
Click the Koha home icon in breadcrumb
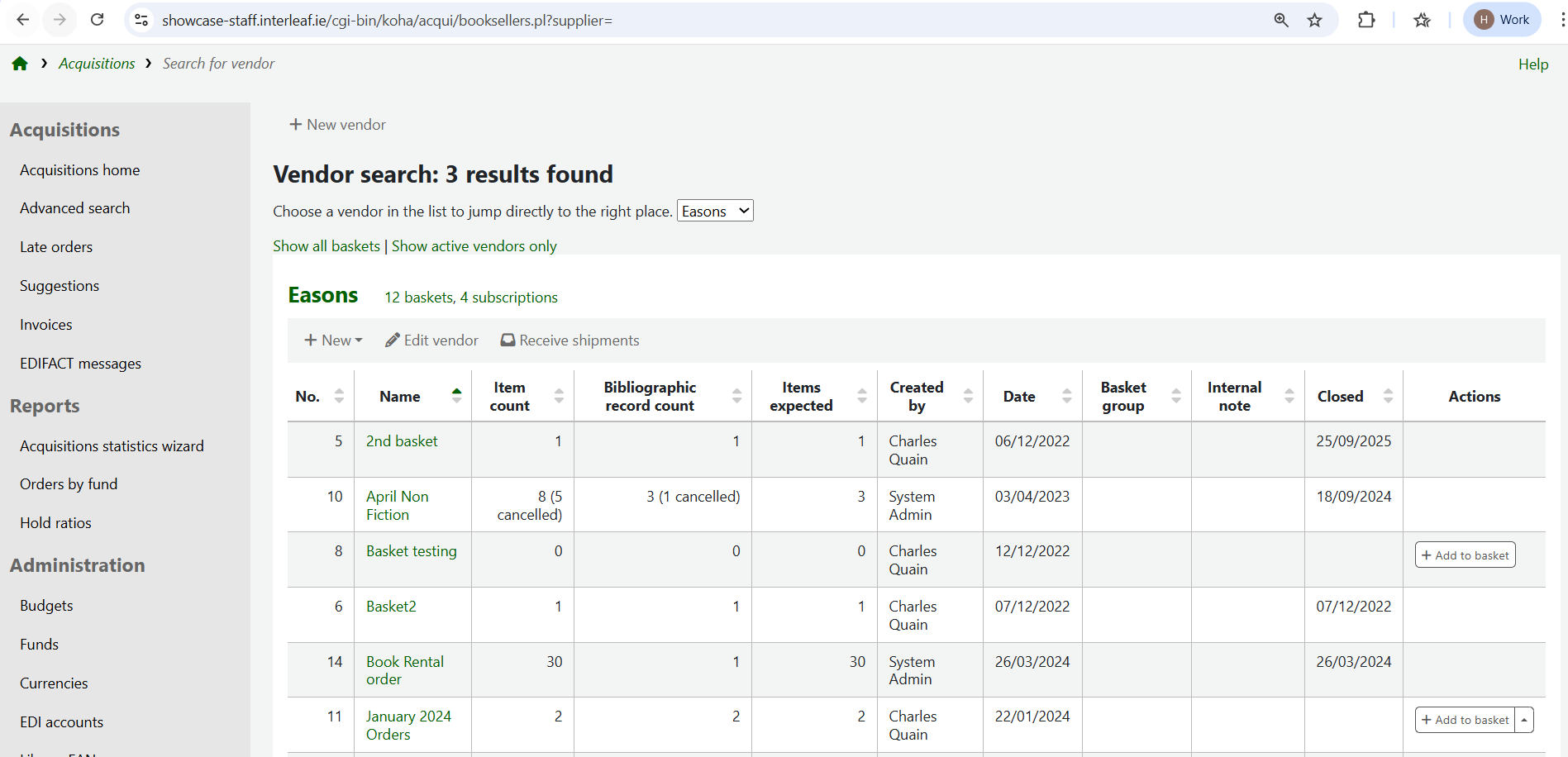pos(20,64)
